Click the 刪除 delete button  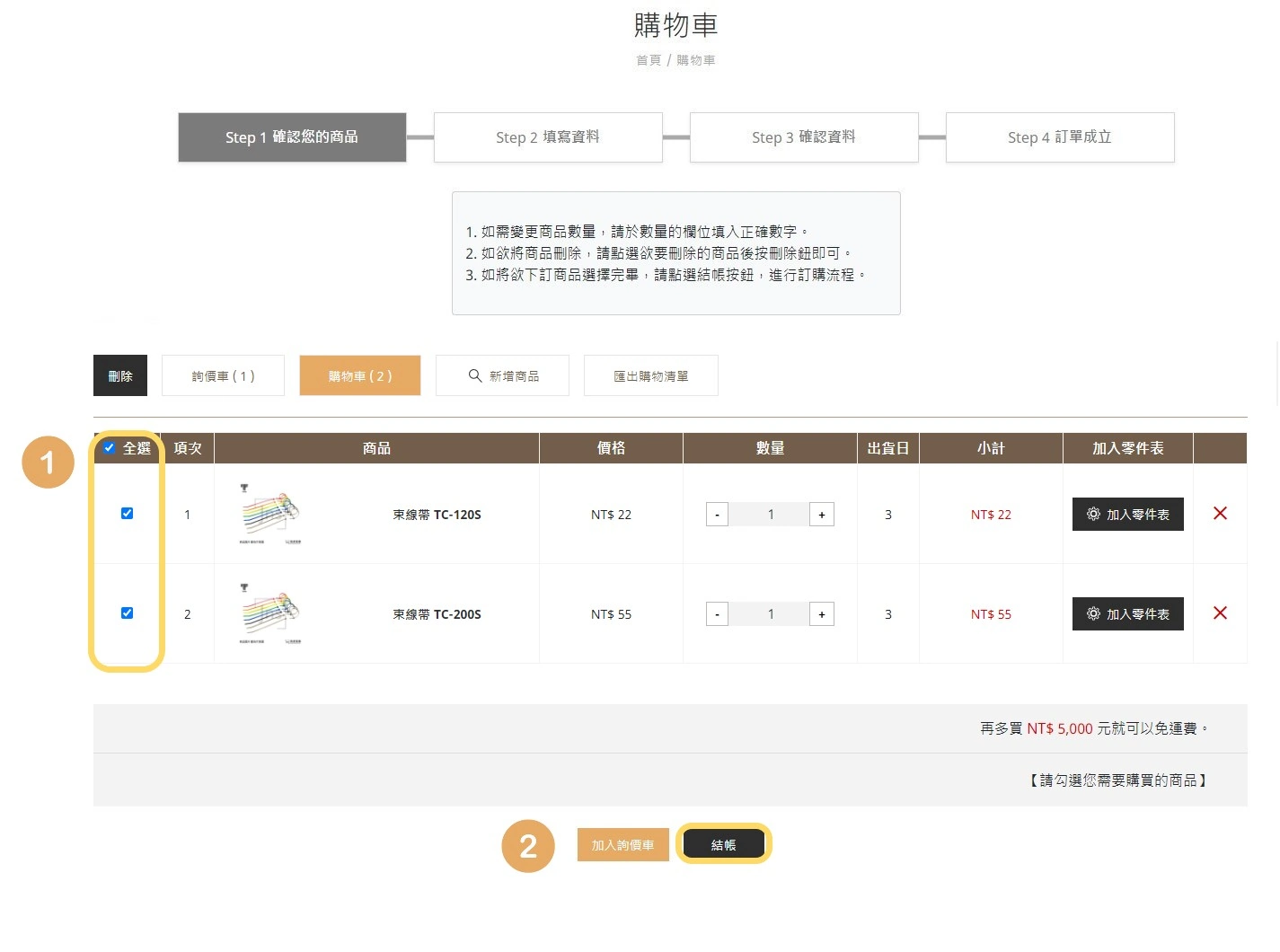coord(119,375)
